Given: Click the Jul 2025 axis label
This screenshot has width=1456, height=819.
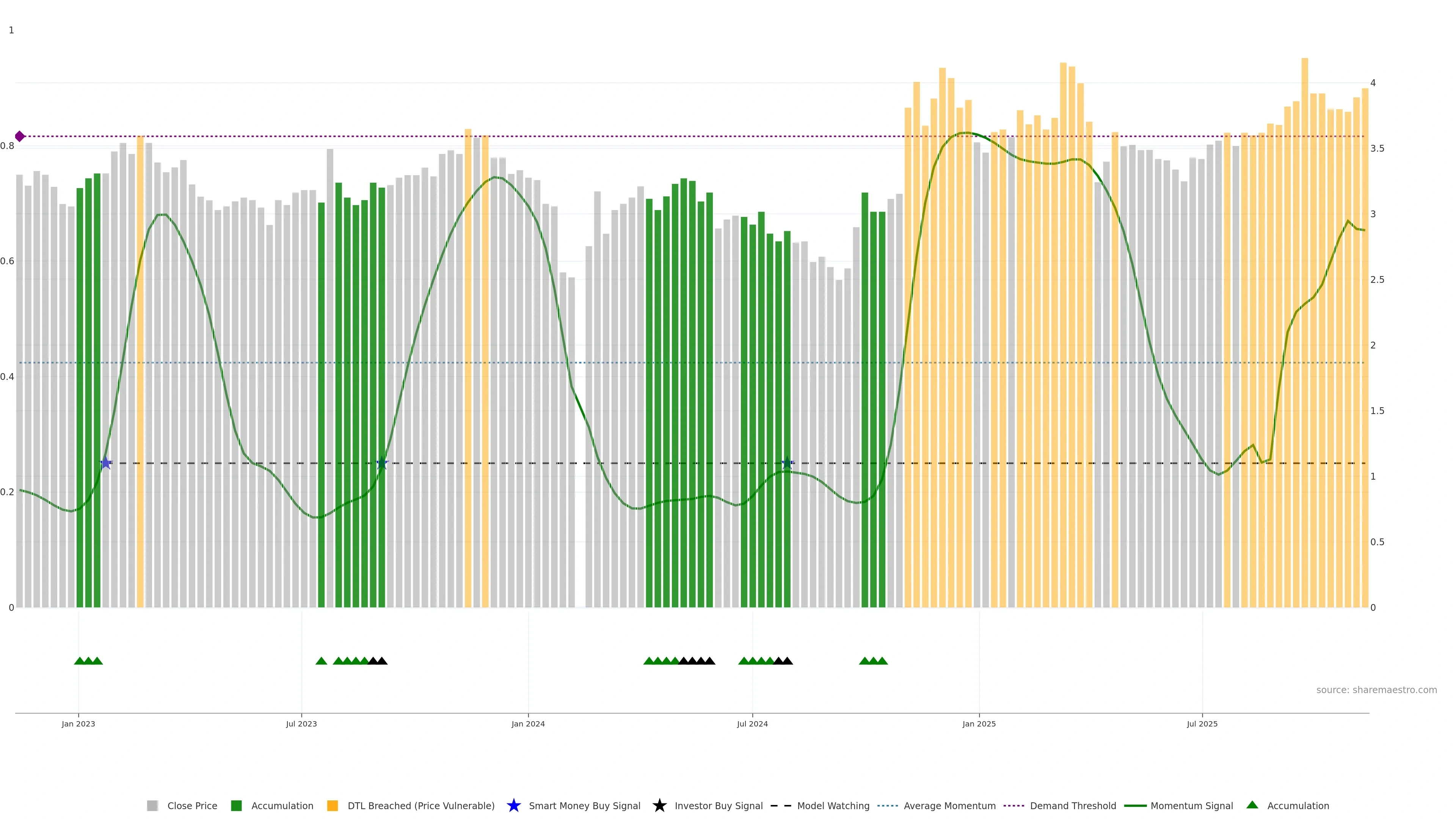Looking at the screenshot, I should pos(1202,723).
